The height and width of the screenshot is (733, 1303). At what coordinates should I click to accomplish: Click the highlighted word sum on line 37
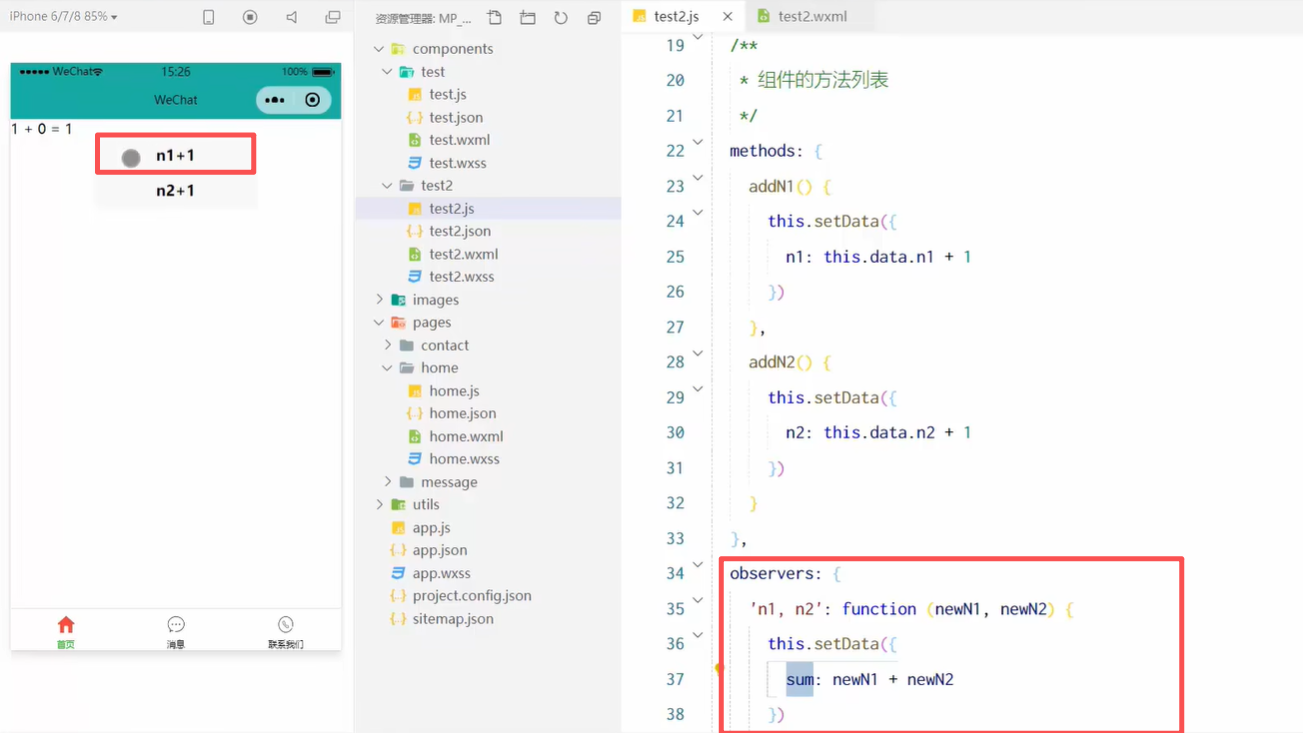[x=799, y=679]
